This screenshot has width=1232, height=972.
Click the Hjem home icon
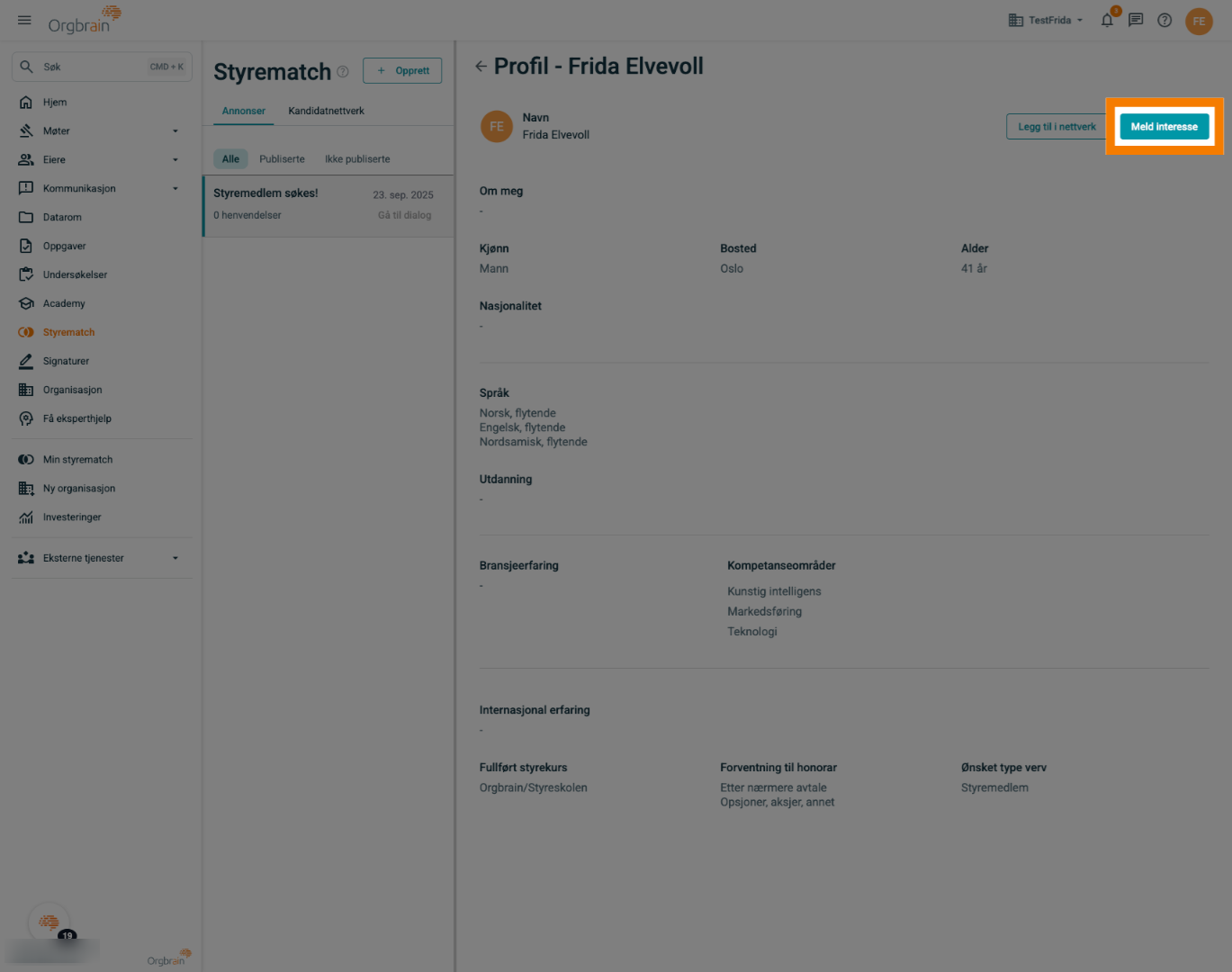tap(26, 103)
